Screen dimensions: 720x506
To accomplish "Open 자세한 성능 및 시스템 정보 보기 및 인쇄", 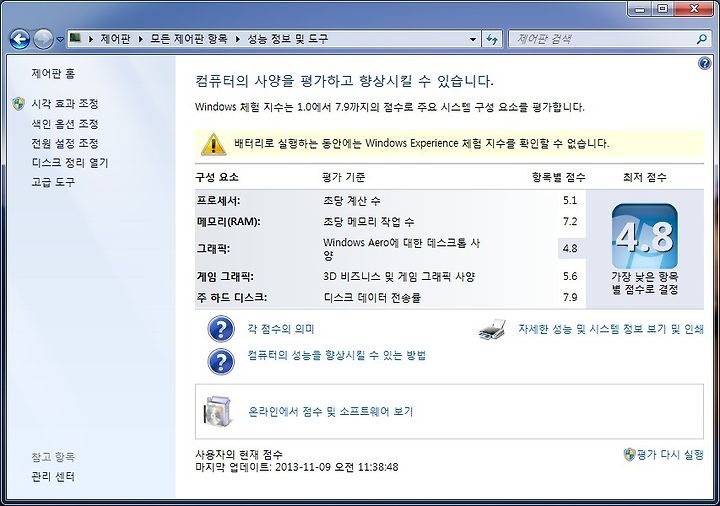I will coord(611,329).
